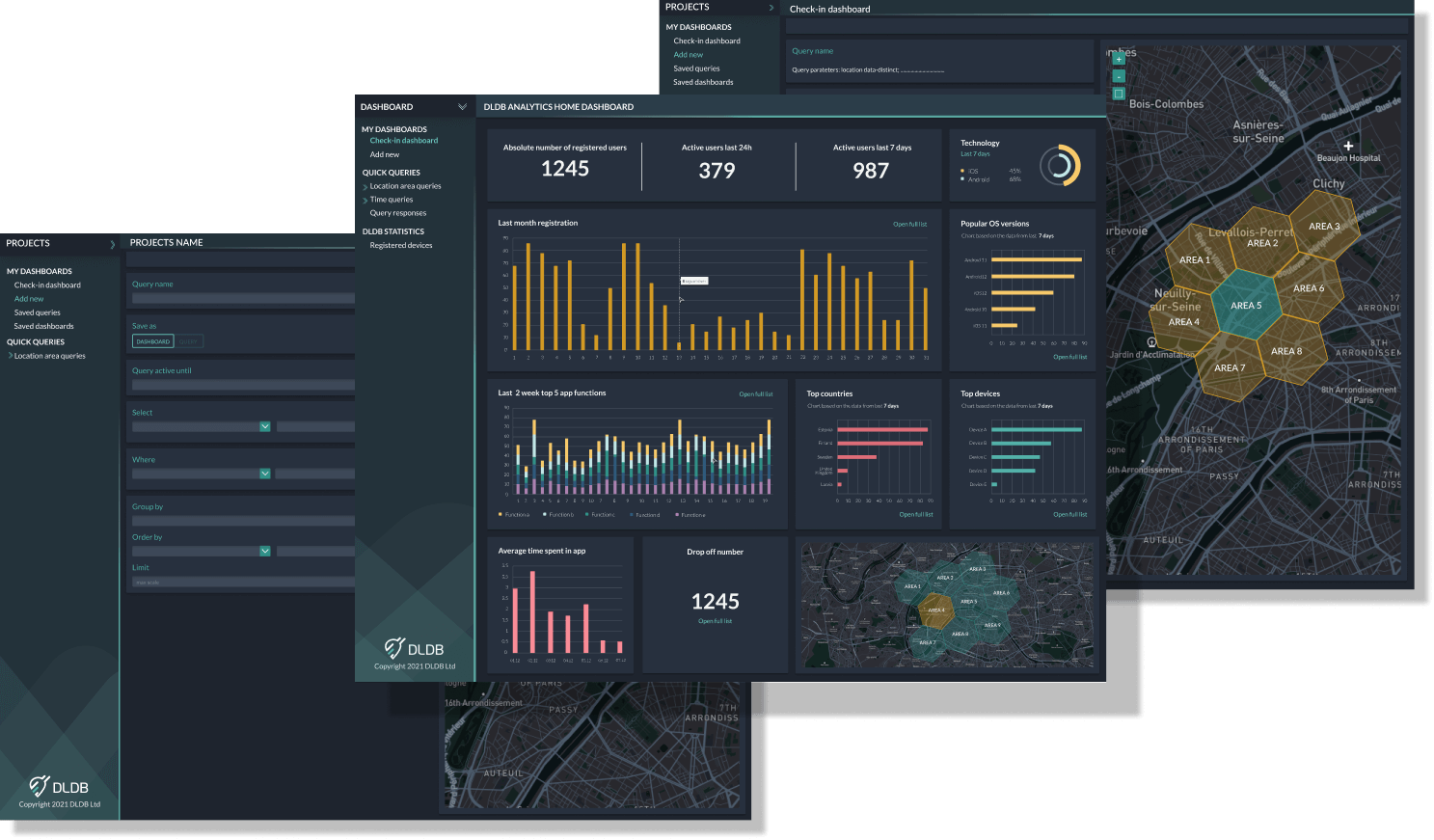Click Add new in projects window sidebar

(x=29, y=299)
